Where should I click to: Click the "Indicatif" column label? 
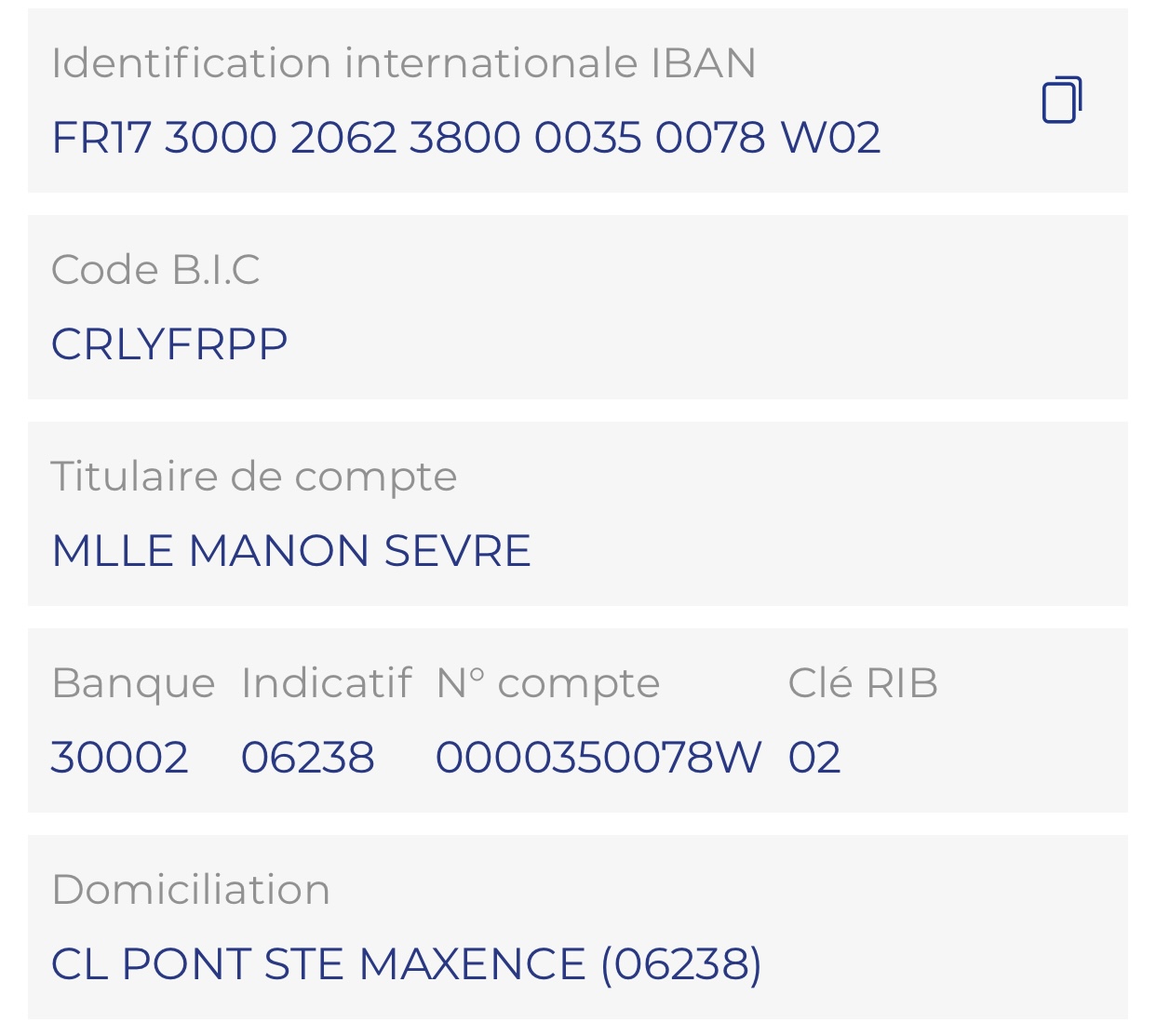(x=326, y=683)
